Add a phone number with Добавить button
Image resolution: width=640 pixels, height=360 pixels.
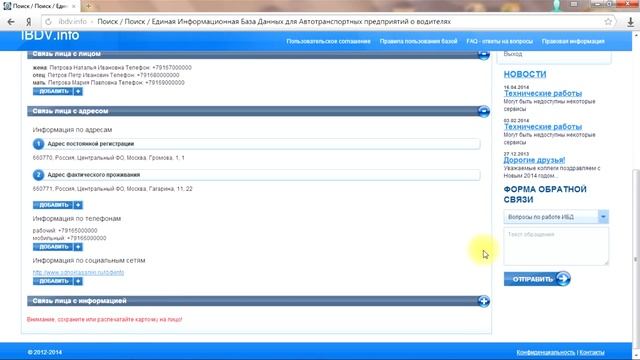(58, 247)
